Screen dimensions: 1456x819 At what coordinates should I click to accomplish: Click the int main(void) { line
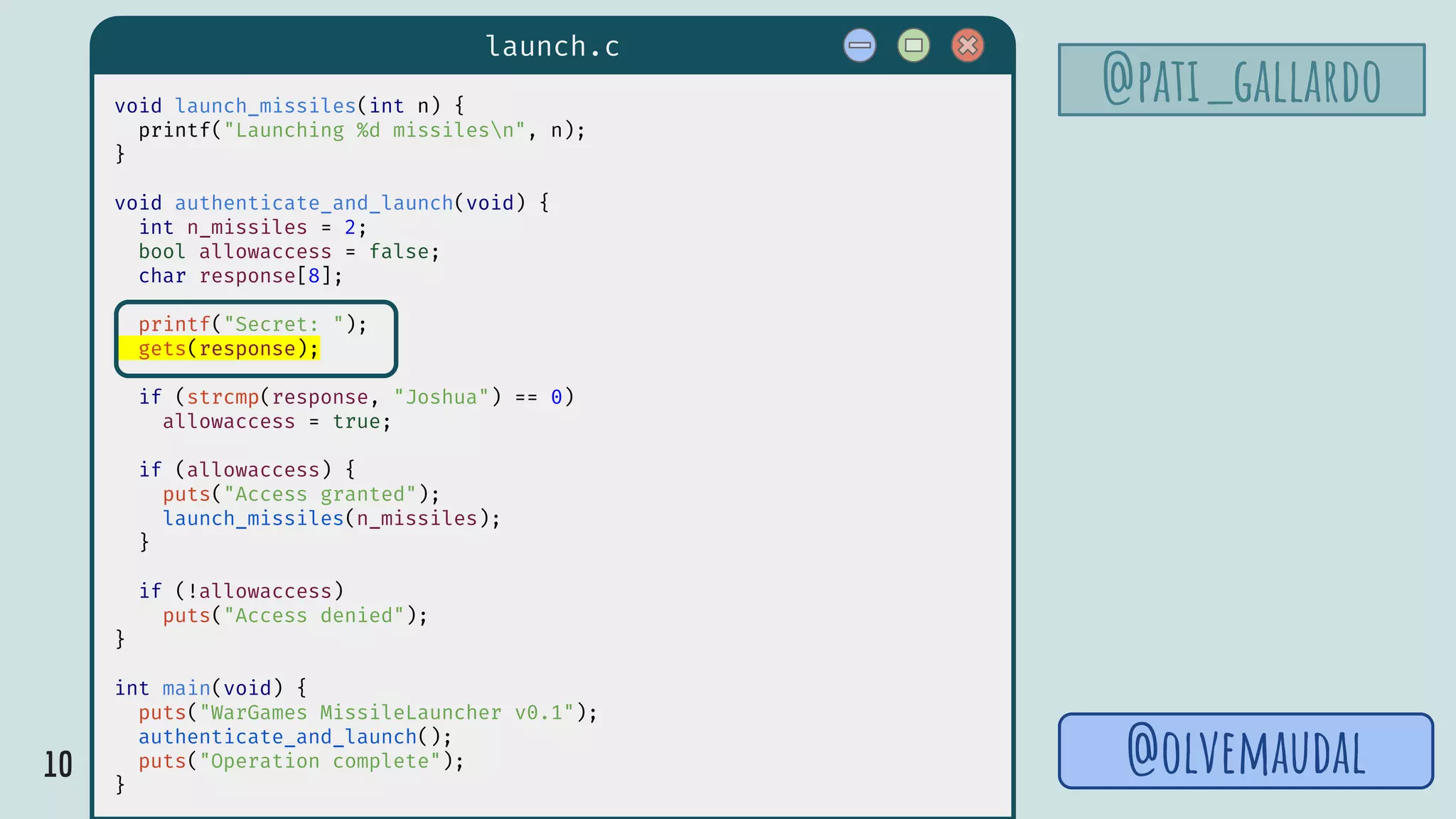pos(211,688)
